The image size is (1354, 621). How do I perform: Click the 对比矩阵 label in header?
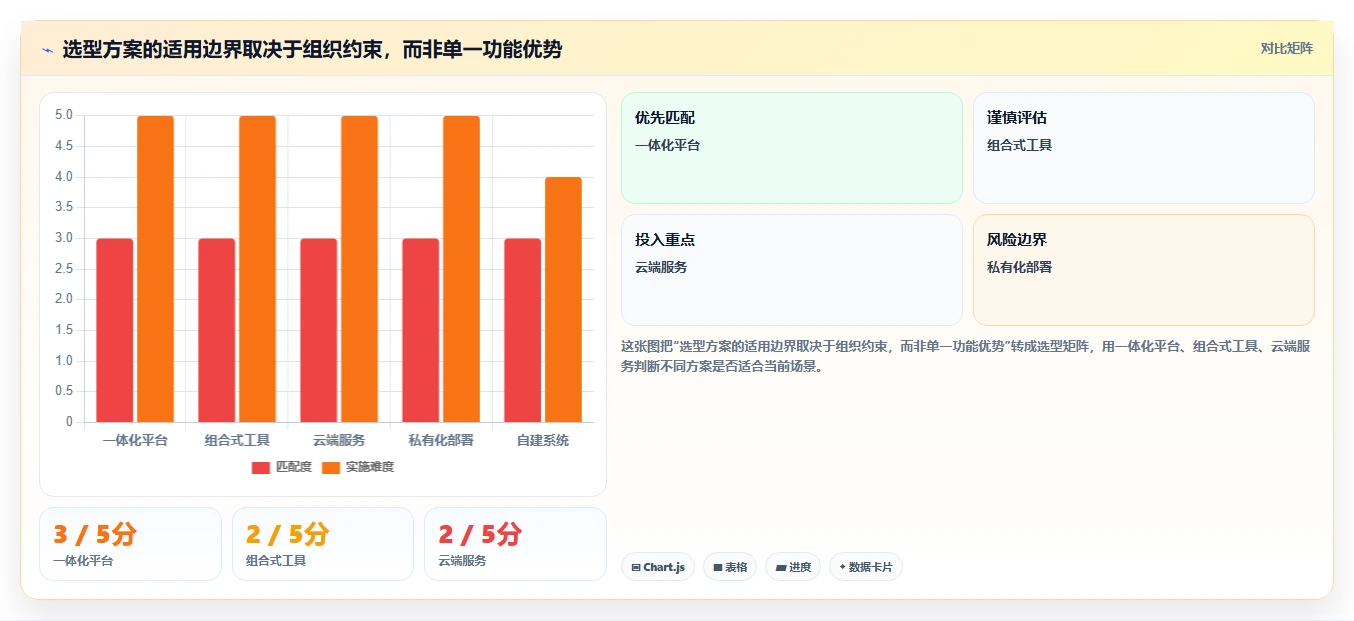point(1287,48)
